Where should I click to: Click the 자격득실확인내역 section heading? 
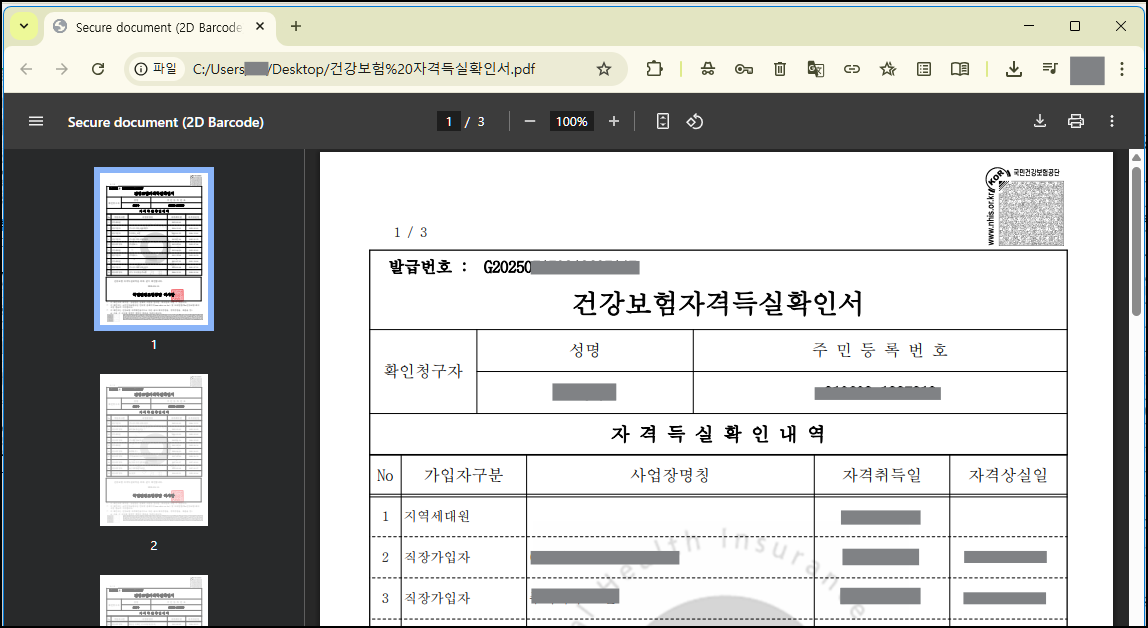point(718,434)
